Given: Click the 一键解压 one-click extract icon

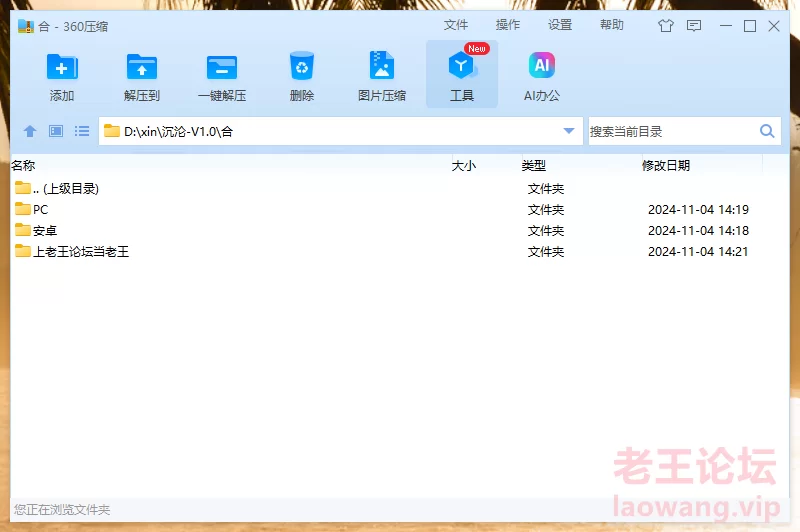Looking at the screenshot, I should click(222, 67).
